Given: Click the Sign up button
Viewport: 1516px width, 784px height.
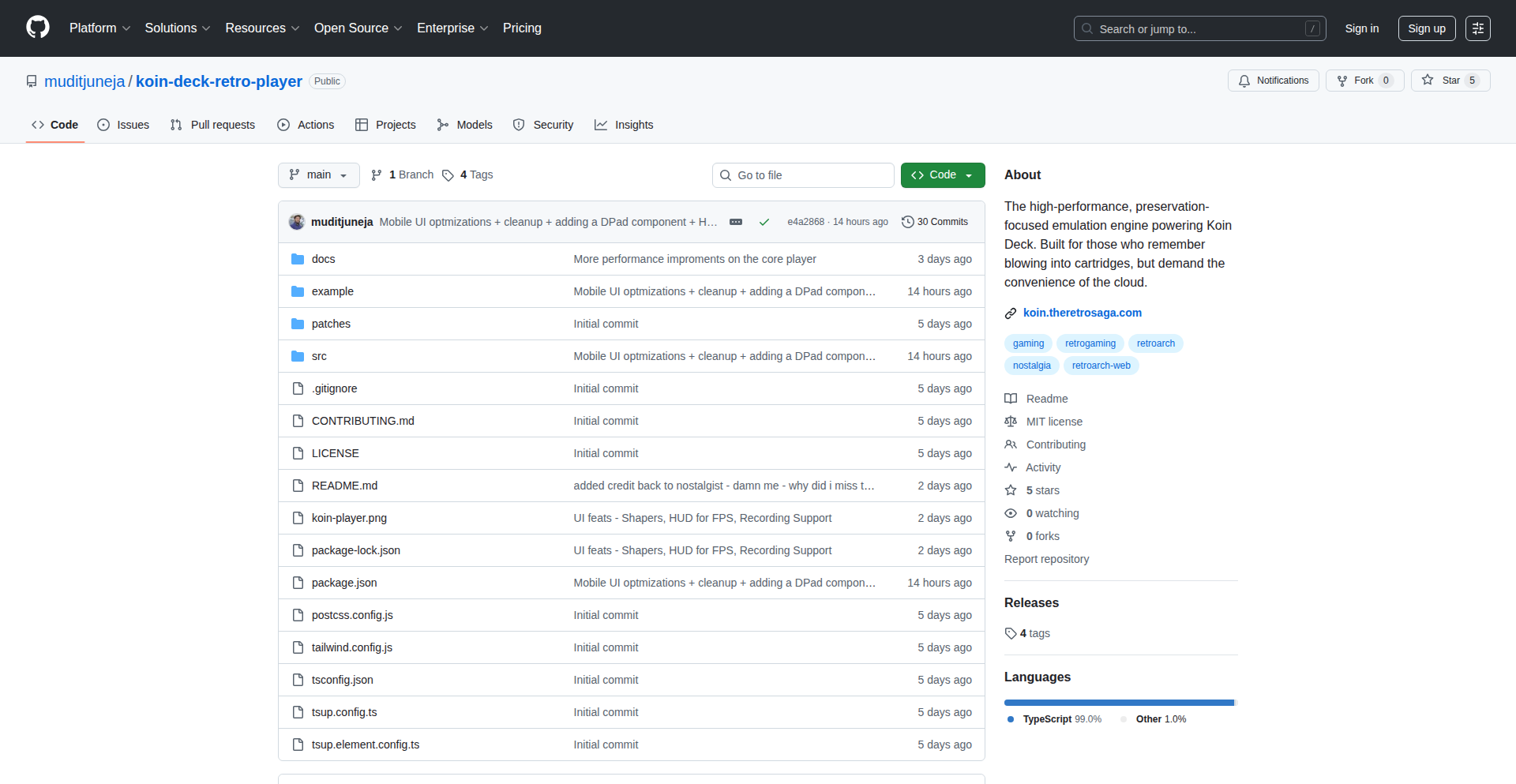Looking at the screenshot, I should point(1426,28).
